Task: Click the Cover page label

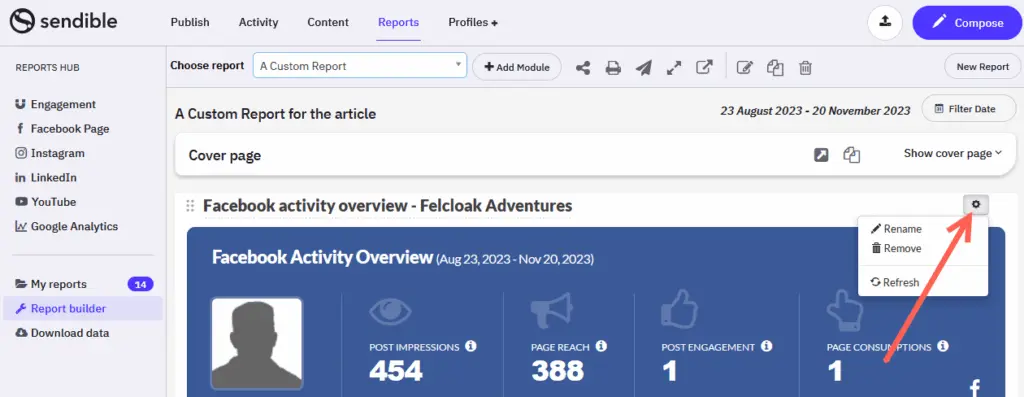Action: click(x=225, y=155)
